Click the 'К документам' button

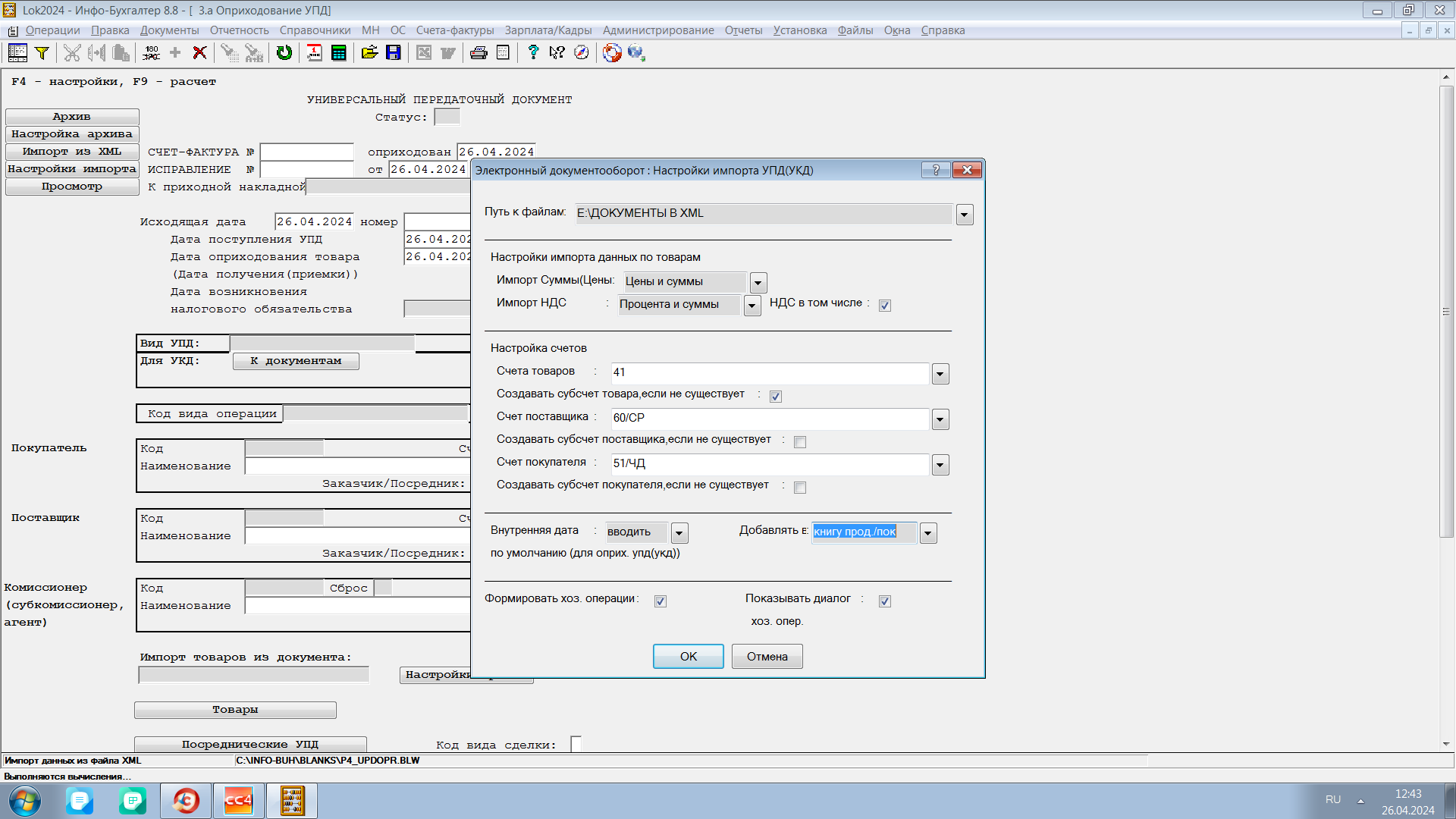click(x=296, y=361)
